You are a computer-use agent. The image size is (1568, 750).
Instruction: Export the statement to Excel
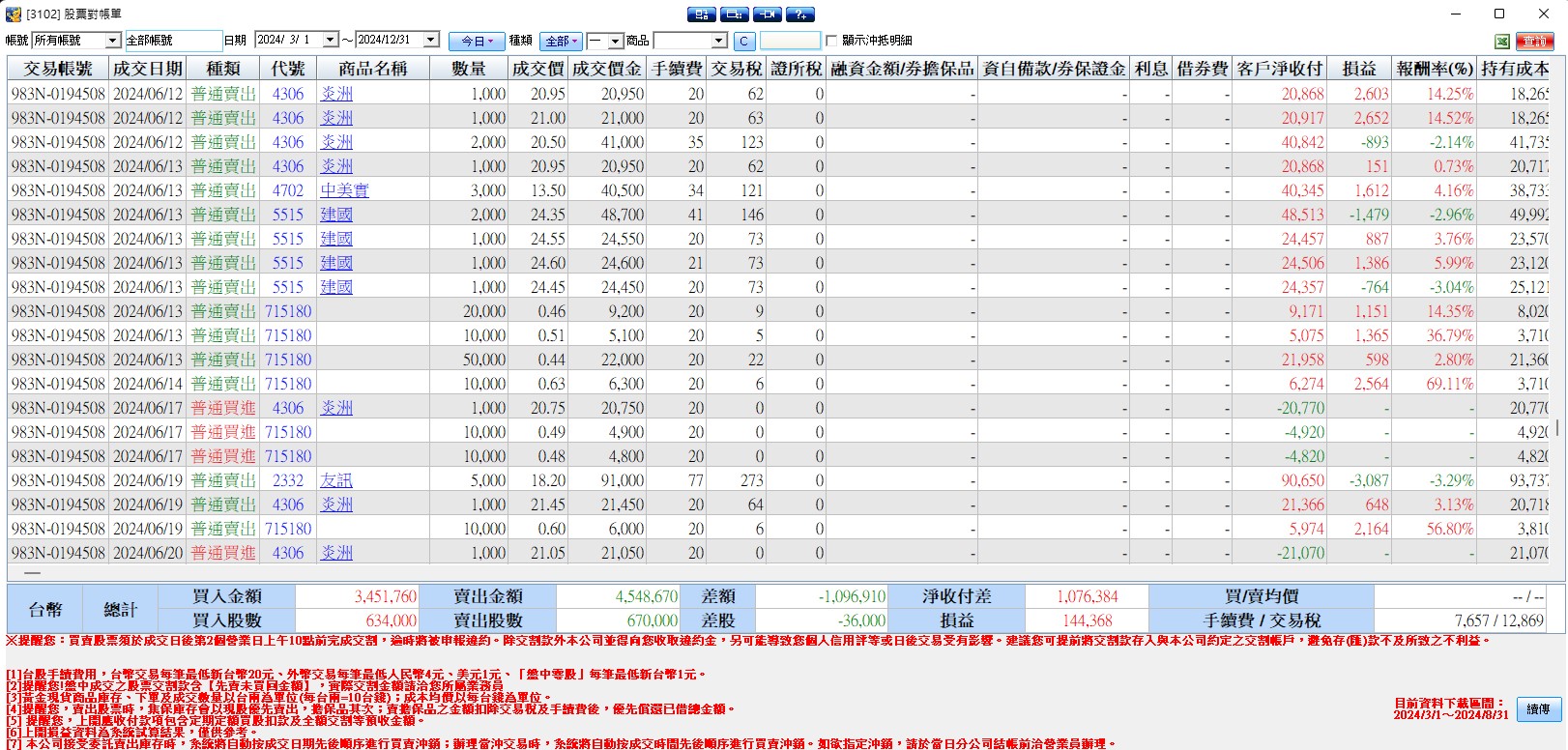coord(1502,41)
